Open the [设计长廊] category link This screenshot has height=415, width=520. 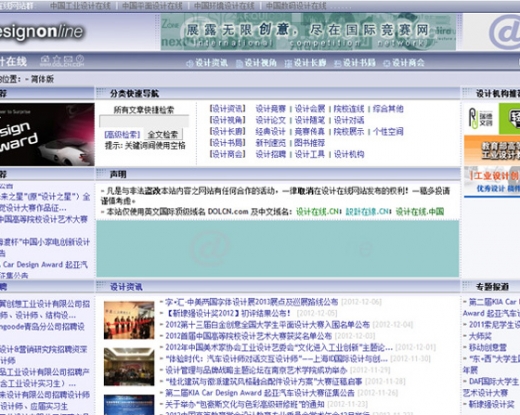(x=227, y=132)
